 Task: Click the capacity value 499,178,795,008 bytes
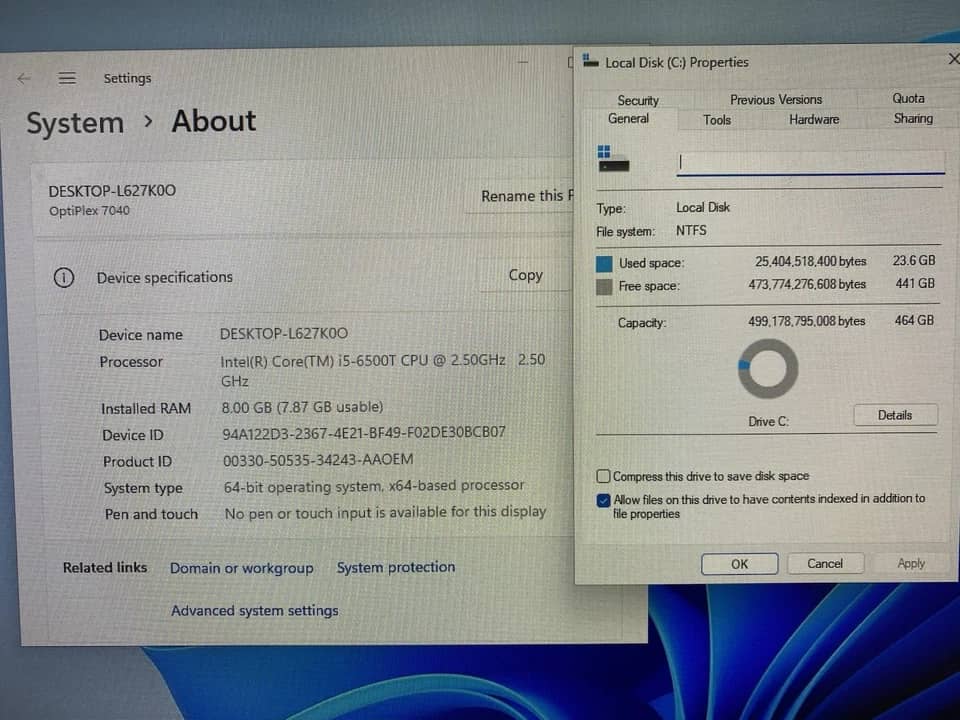point(806,321)
